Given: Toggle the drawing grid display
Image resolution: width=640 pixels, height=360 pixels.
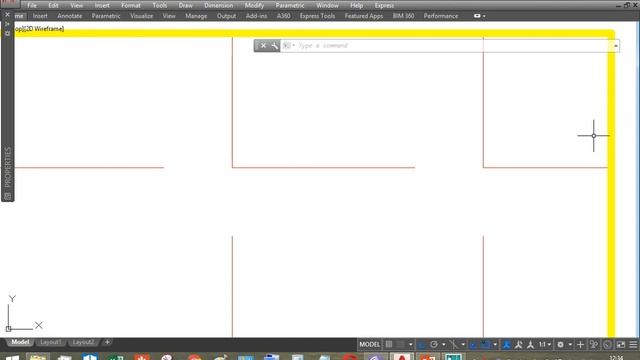Looking at the screenshot, I should click(389, 344).
